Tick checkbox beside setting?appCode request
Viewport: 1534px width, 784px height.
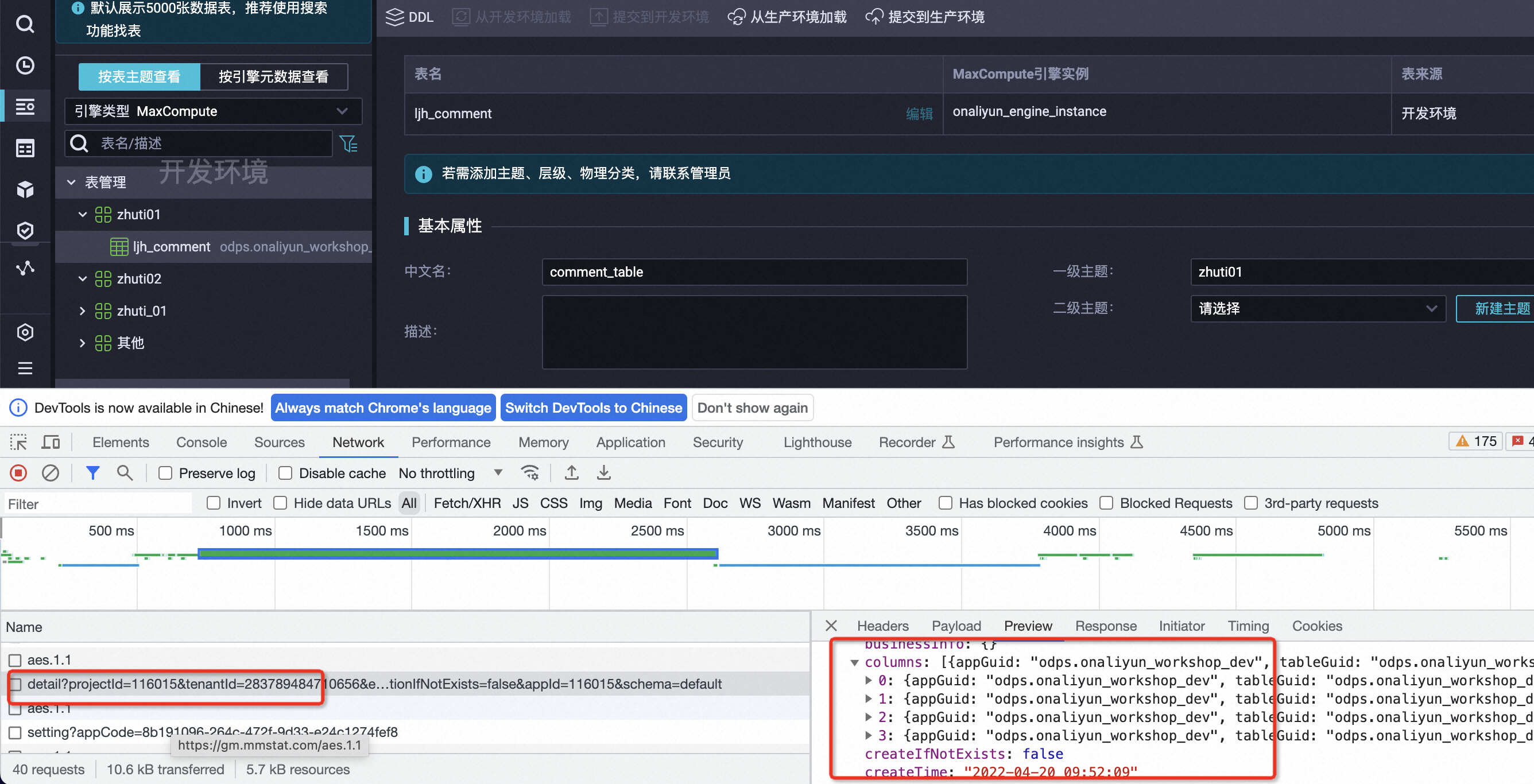(x=15, y=732)
